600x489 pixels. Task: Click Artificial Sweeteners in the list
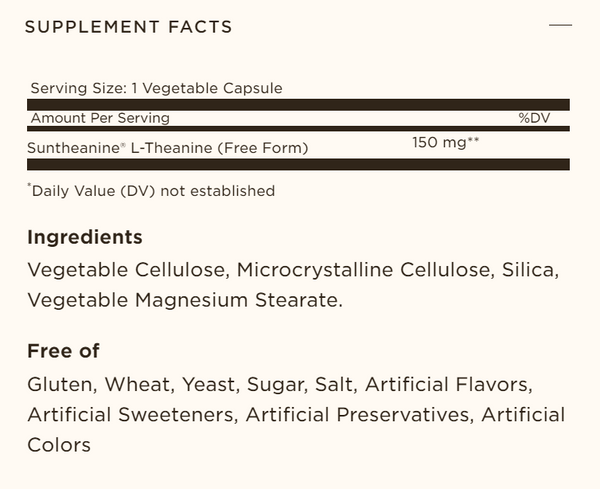point(130,415)
